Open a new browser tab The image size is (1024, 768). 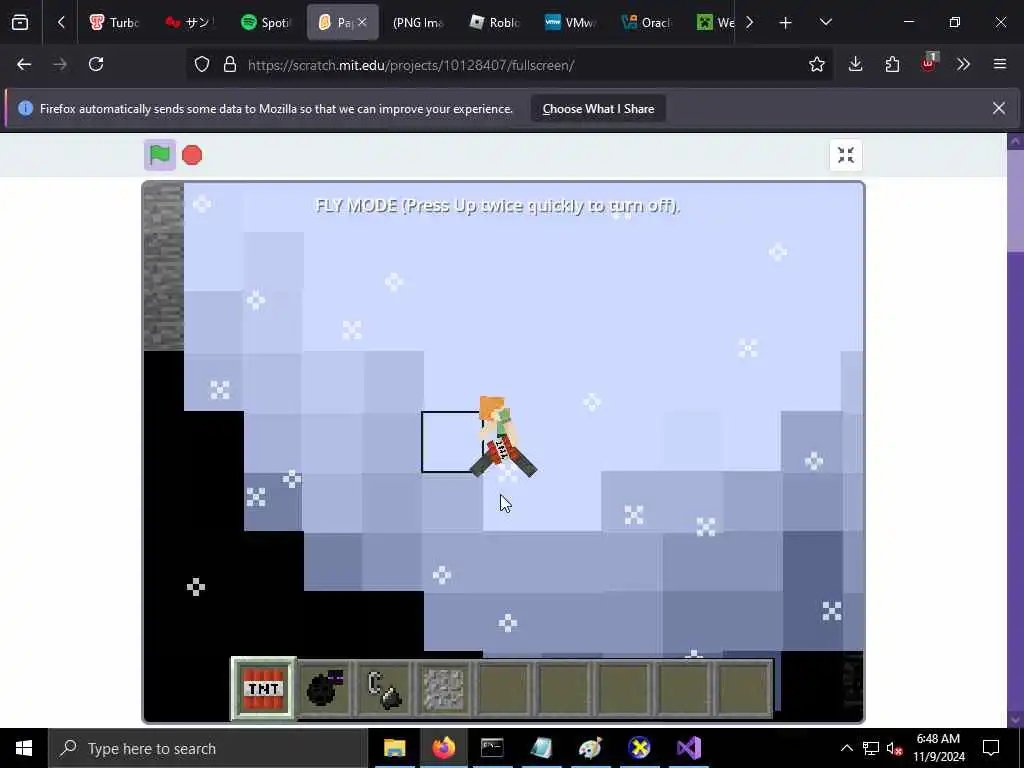pyautogui.click(x=786, y=23)
